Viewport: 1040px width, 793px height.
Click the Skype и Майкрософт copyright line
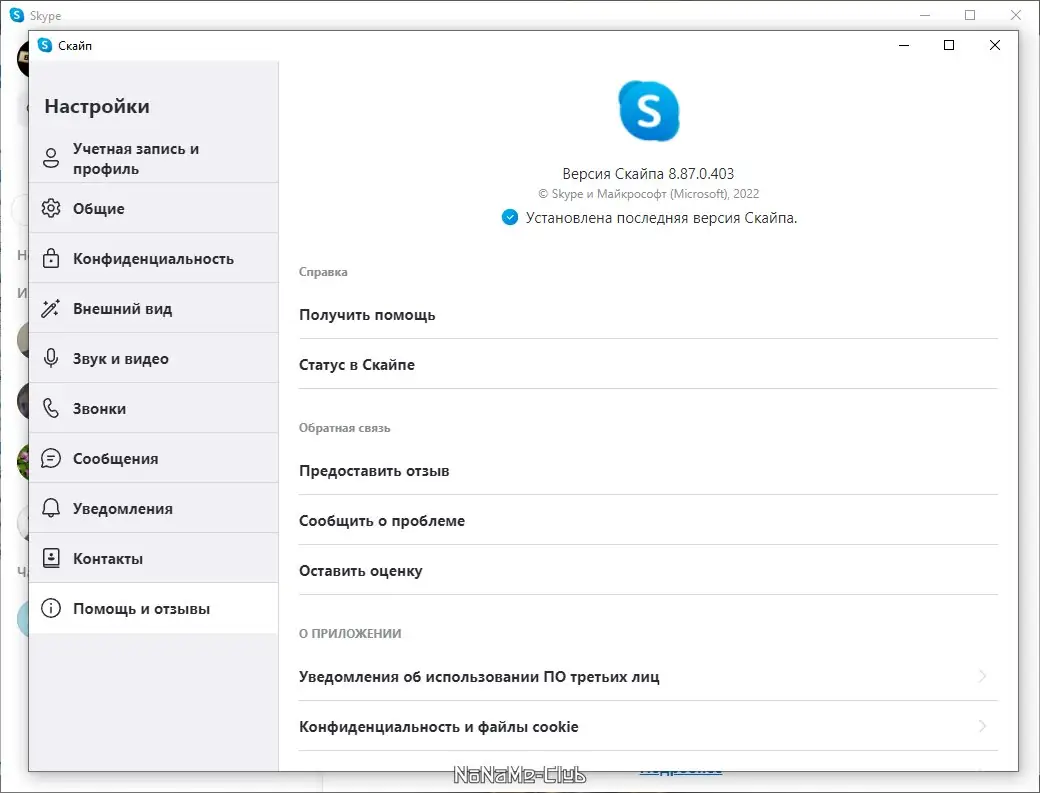click(648, 194)
